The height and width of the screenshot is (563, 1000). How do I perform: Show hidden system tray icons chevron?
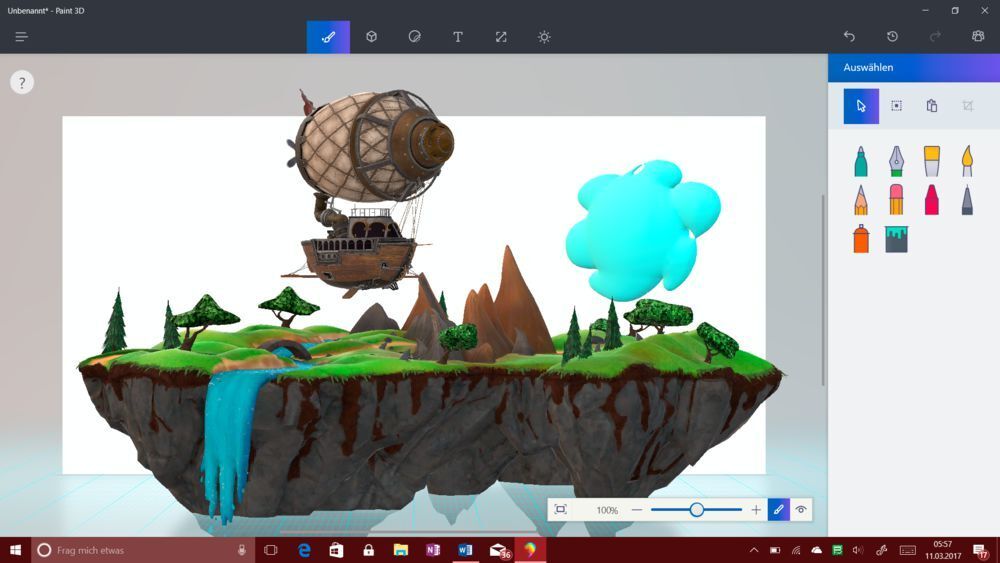(754, 550)
